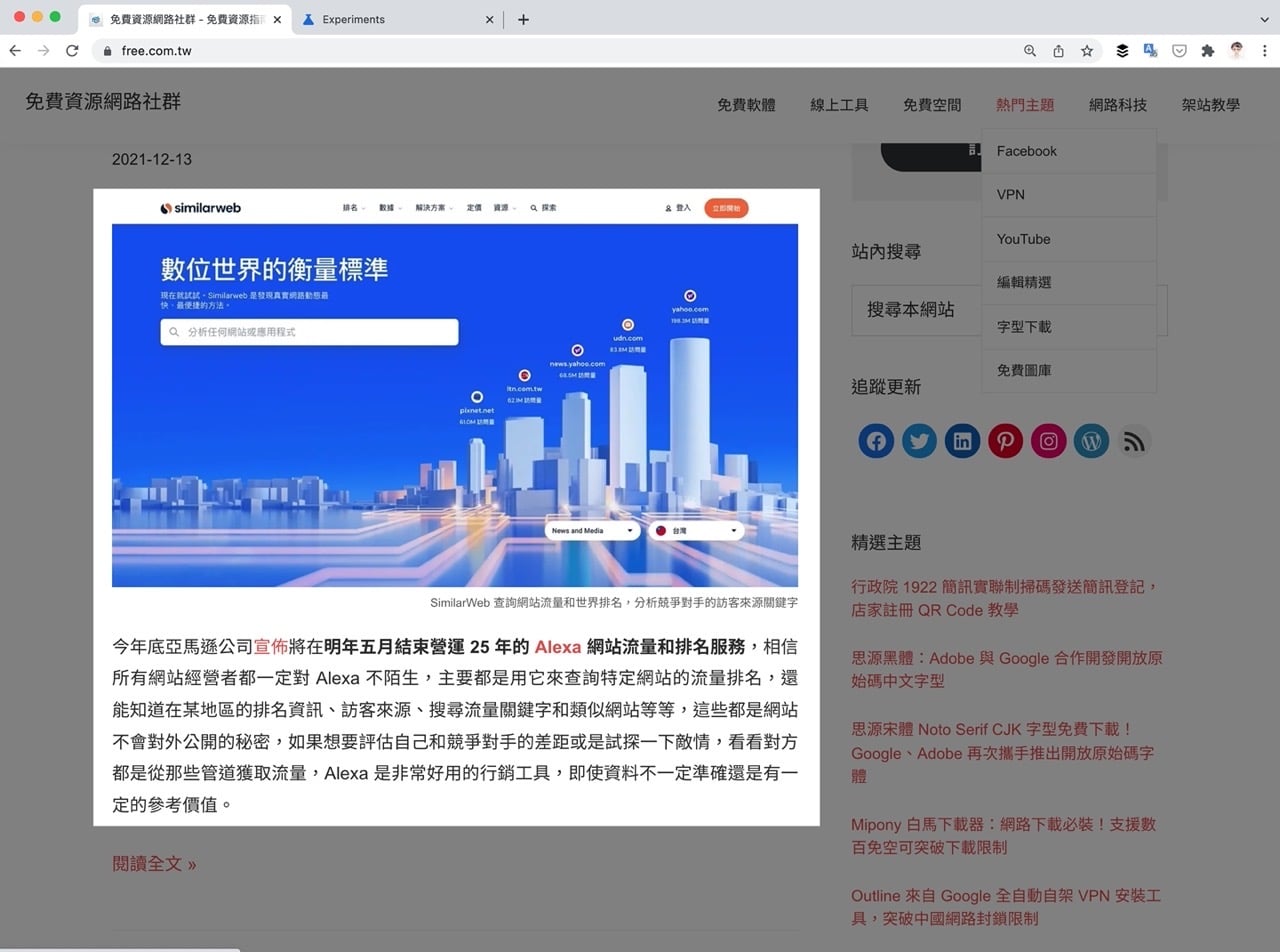
Task: Follow on Facebook via round icon
Action: pyautogui.click(x=876, y=441)
